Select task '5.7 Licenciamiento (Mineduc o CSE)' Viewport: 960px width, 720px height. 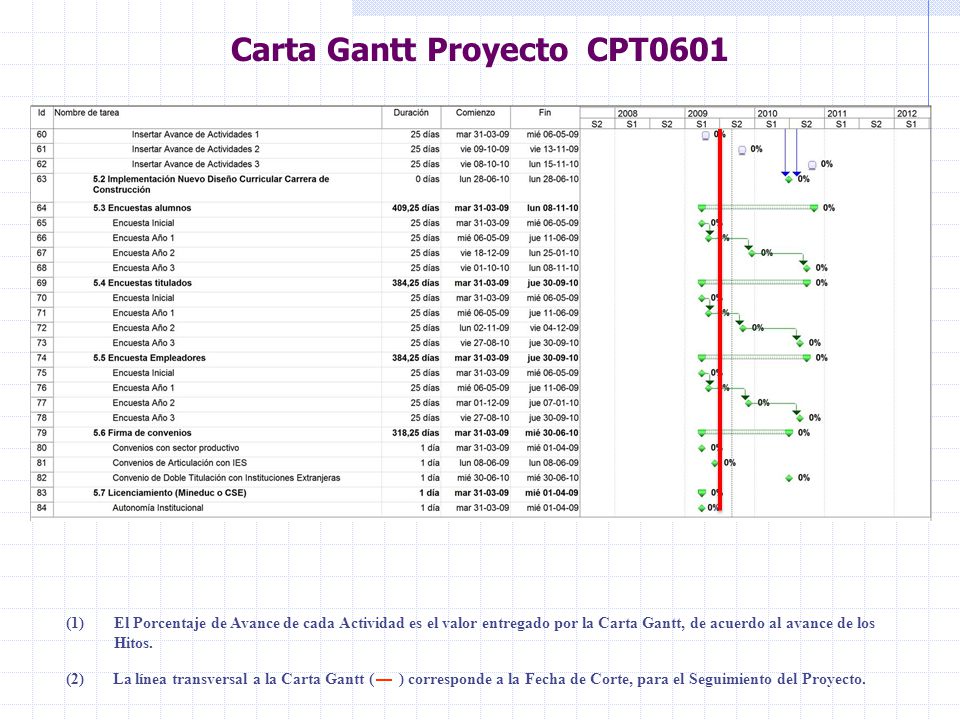(170, 493)
